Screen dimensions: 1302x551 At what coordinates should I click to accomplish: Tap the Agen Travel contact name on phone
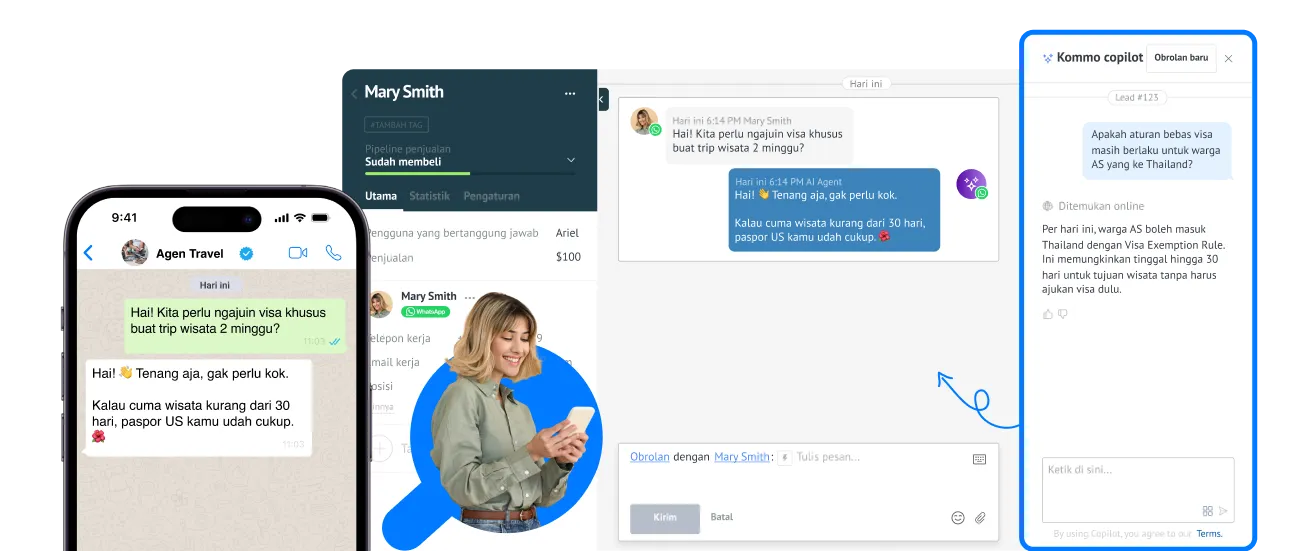click(190, 254)
